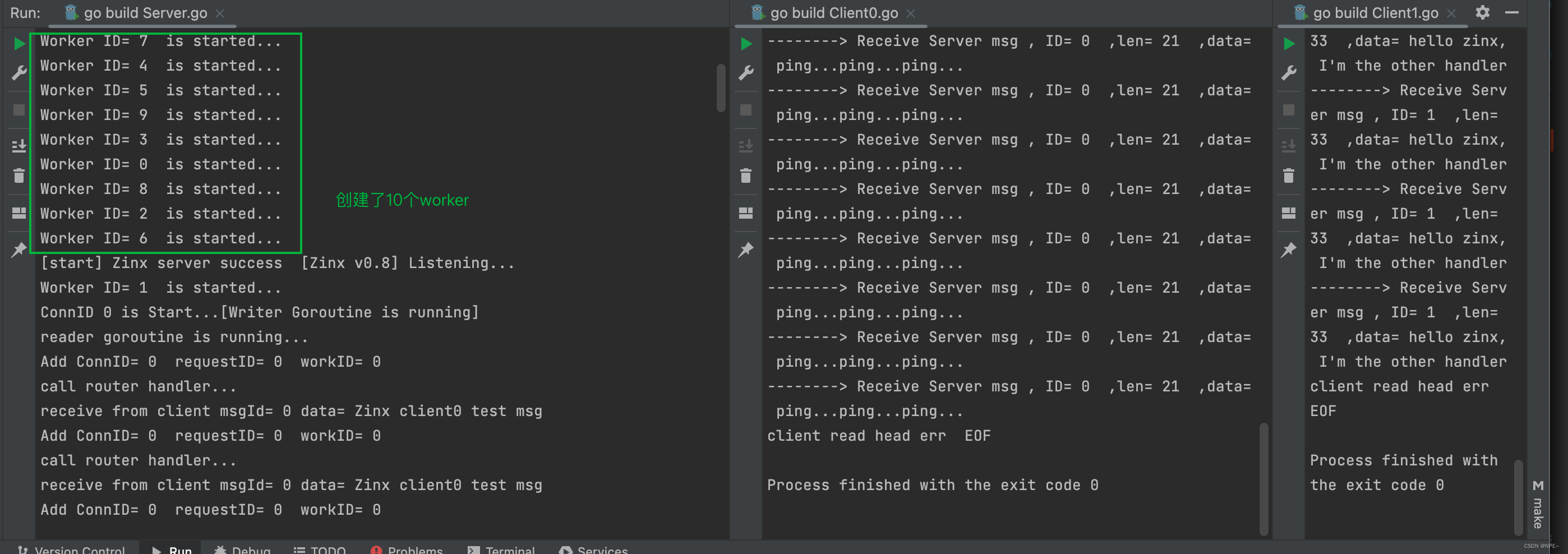The height and width of the screenshot is (554, 1568).
Task: Click the stop square in Client1 pane
Action: click(1289, 109)
